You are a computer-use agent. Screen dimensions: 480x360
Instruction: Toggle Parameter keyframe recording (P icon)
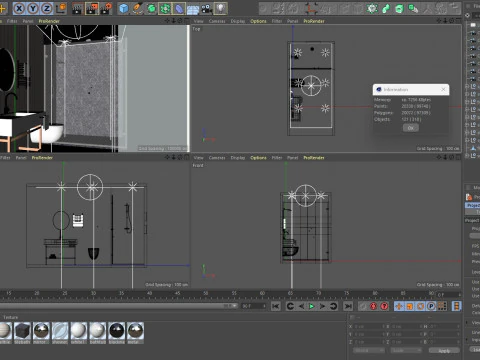[431, 306]
